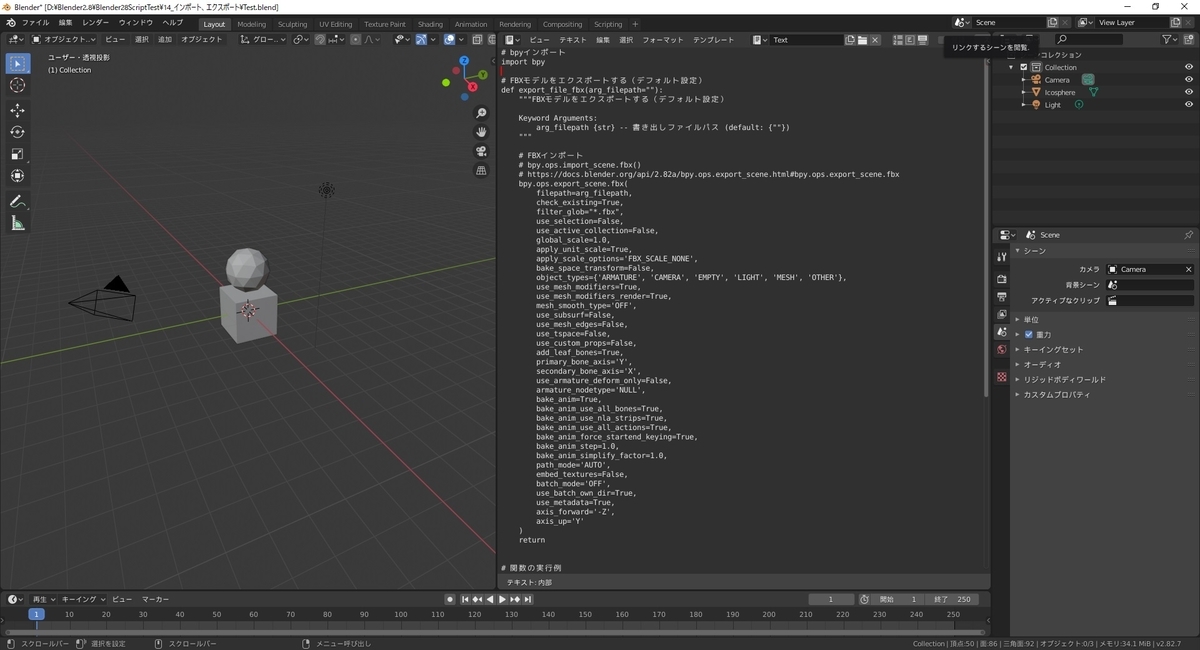Expand the 単位 (Units) panel
1200x650 pixels.
(x=1030, y=320)
